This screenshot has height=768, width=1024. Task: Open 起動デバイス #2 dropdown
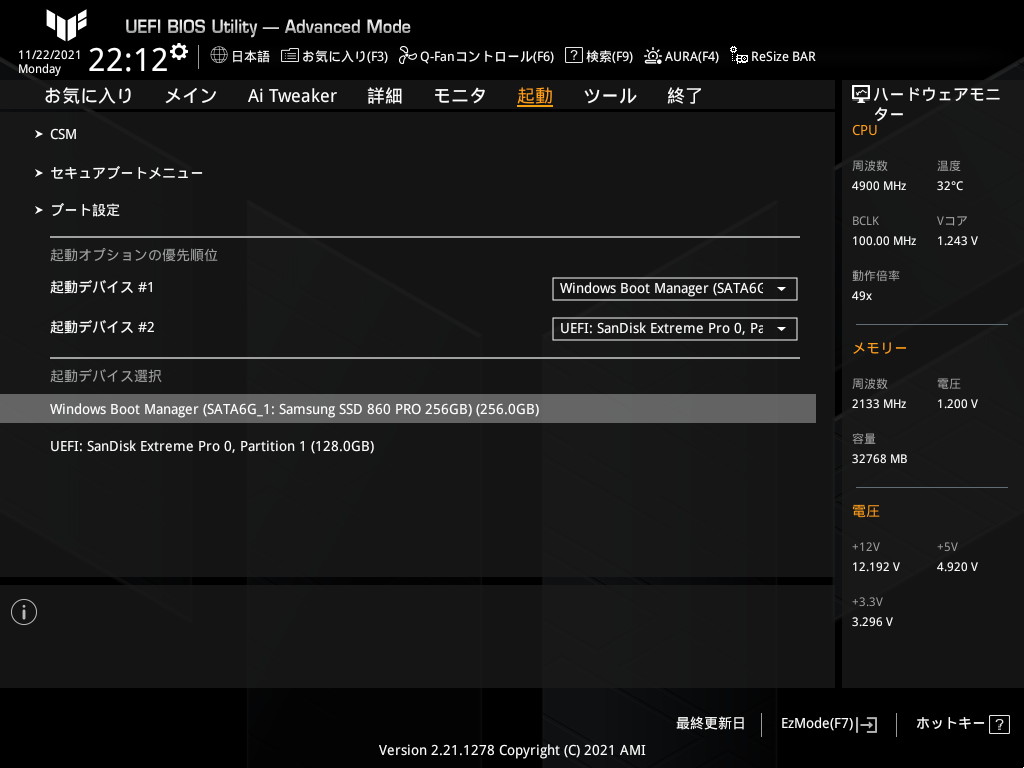point(675,328)
